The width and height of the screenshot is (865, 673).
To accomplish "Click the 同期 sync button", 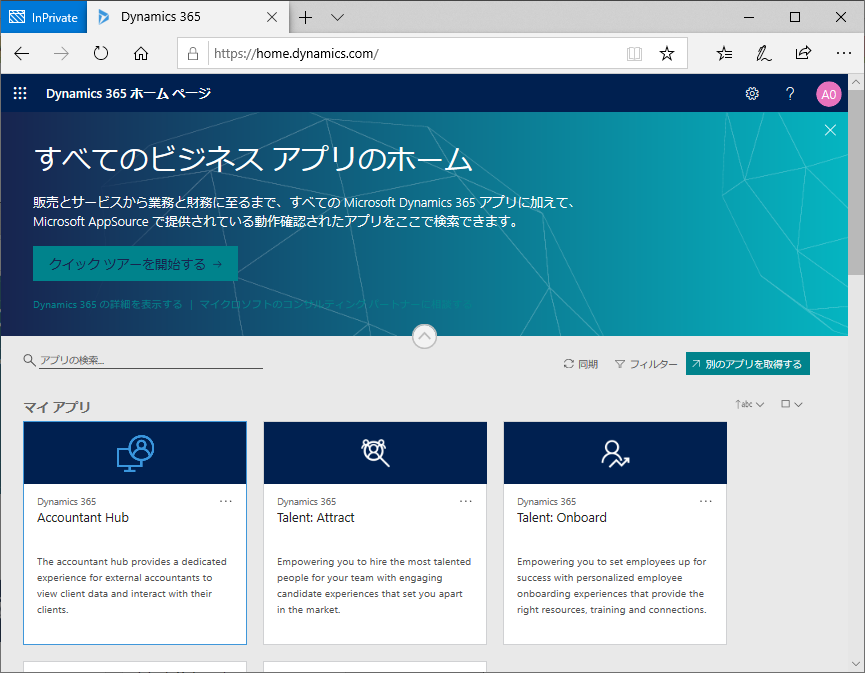I will point(580,364).
